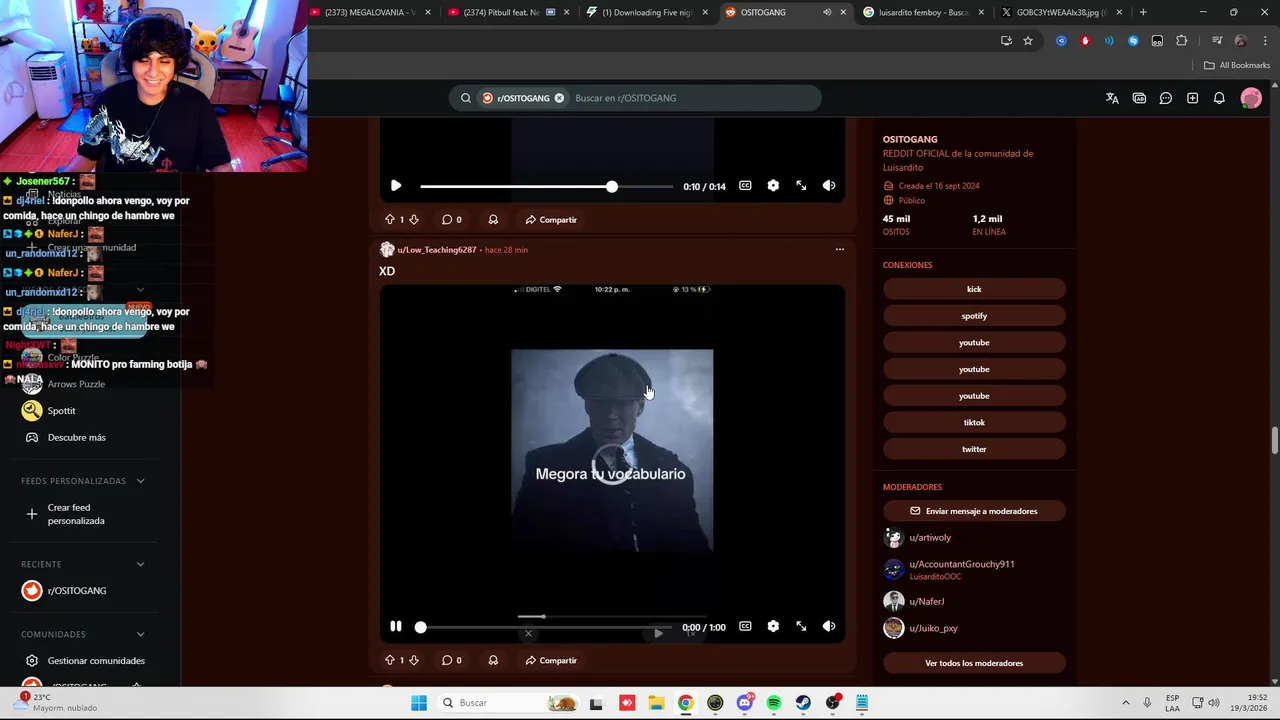Click Ver todos los moderadores

(974, 663)
